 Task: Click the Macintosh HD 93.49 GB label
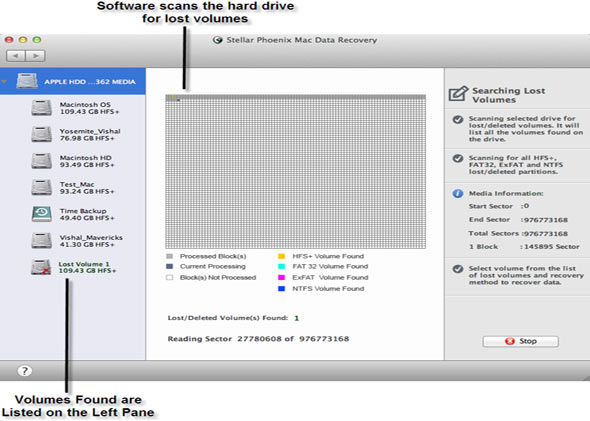coord(87,161)
